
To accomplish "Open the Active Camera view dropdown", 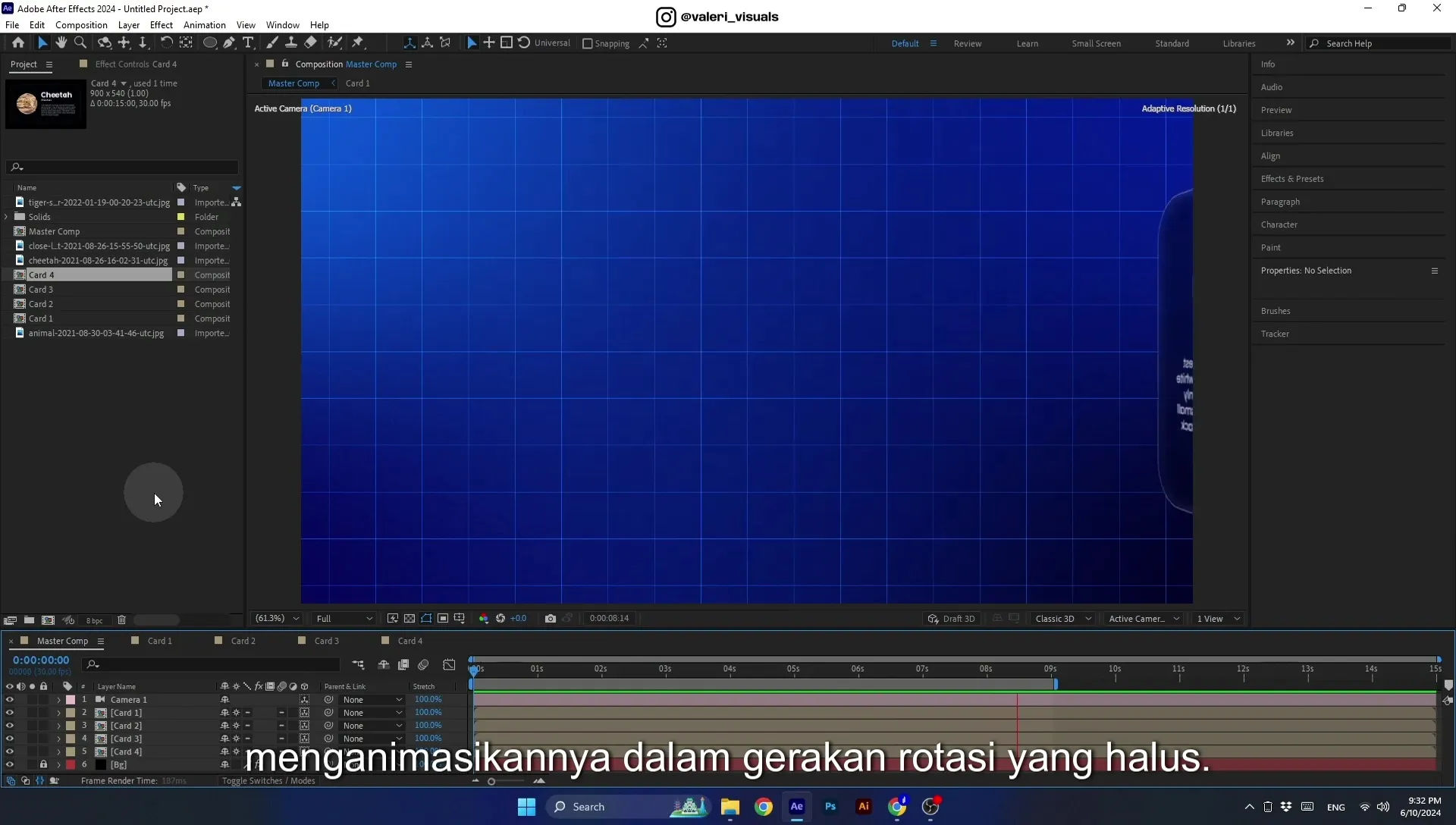I will pyautogui.click(x=1144, y=619).
